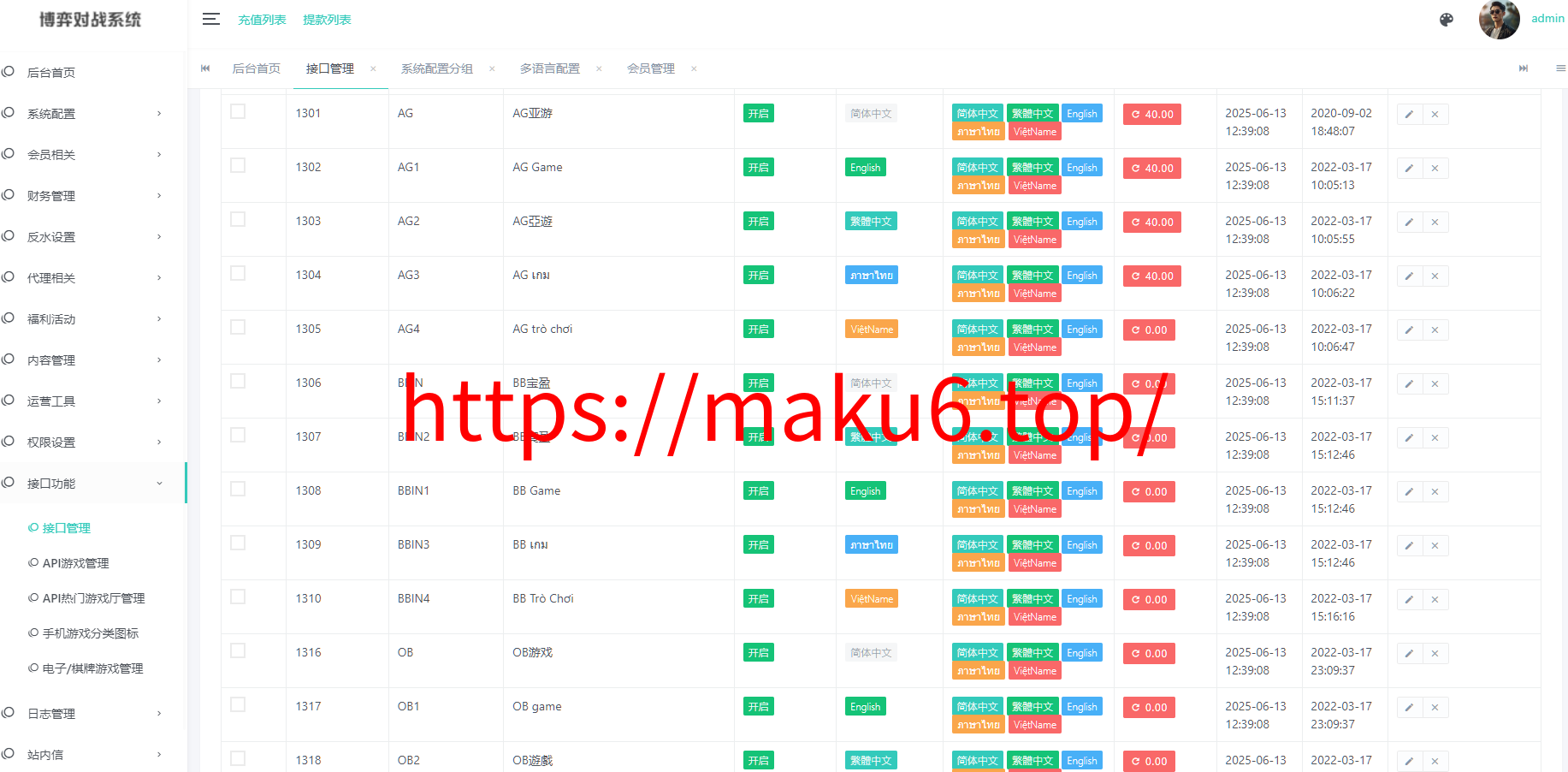Edit row 1308 with pencil icon

point(1409,491)
